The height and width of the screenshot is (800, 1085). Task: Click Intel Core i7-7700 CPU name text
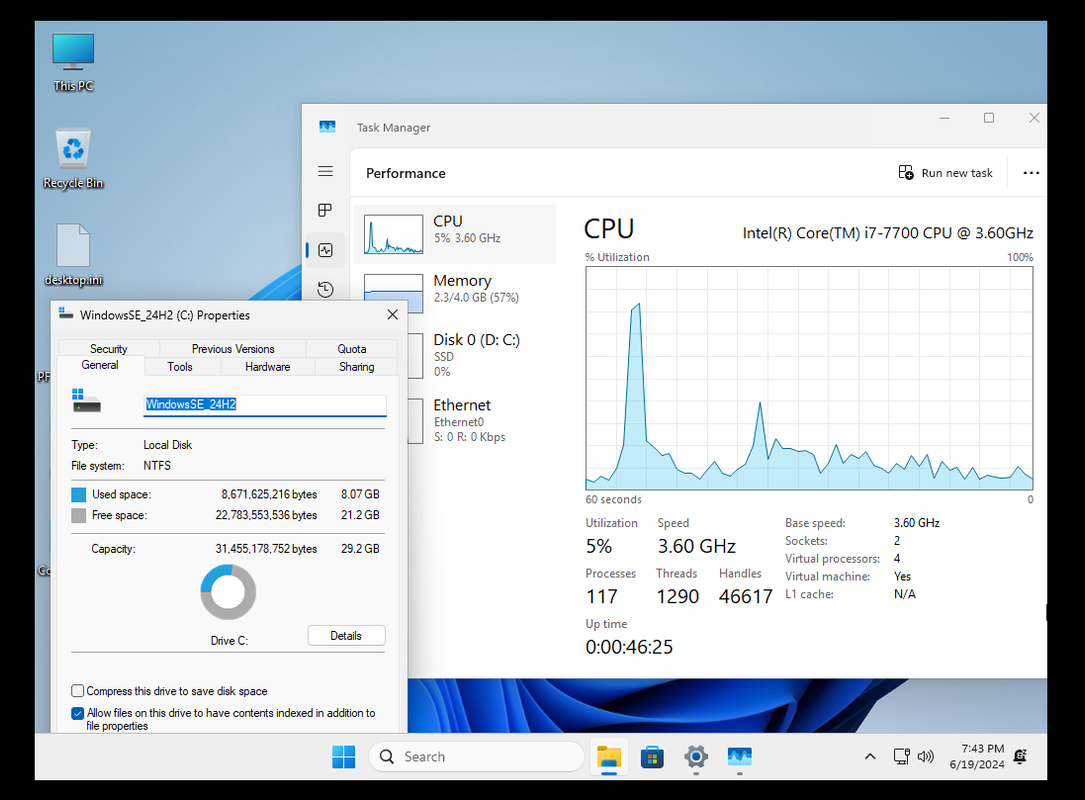tap(888, 233)
